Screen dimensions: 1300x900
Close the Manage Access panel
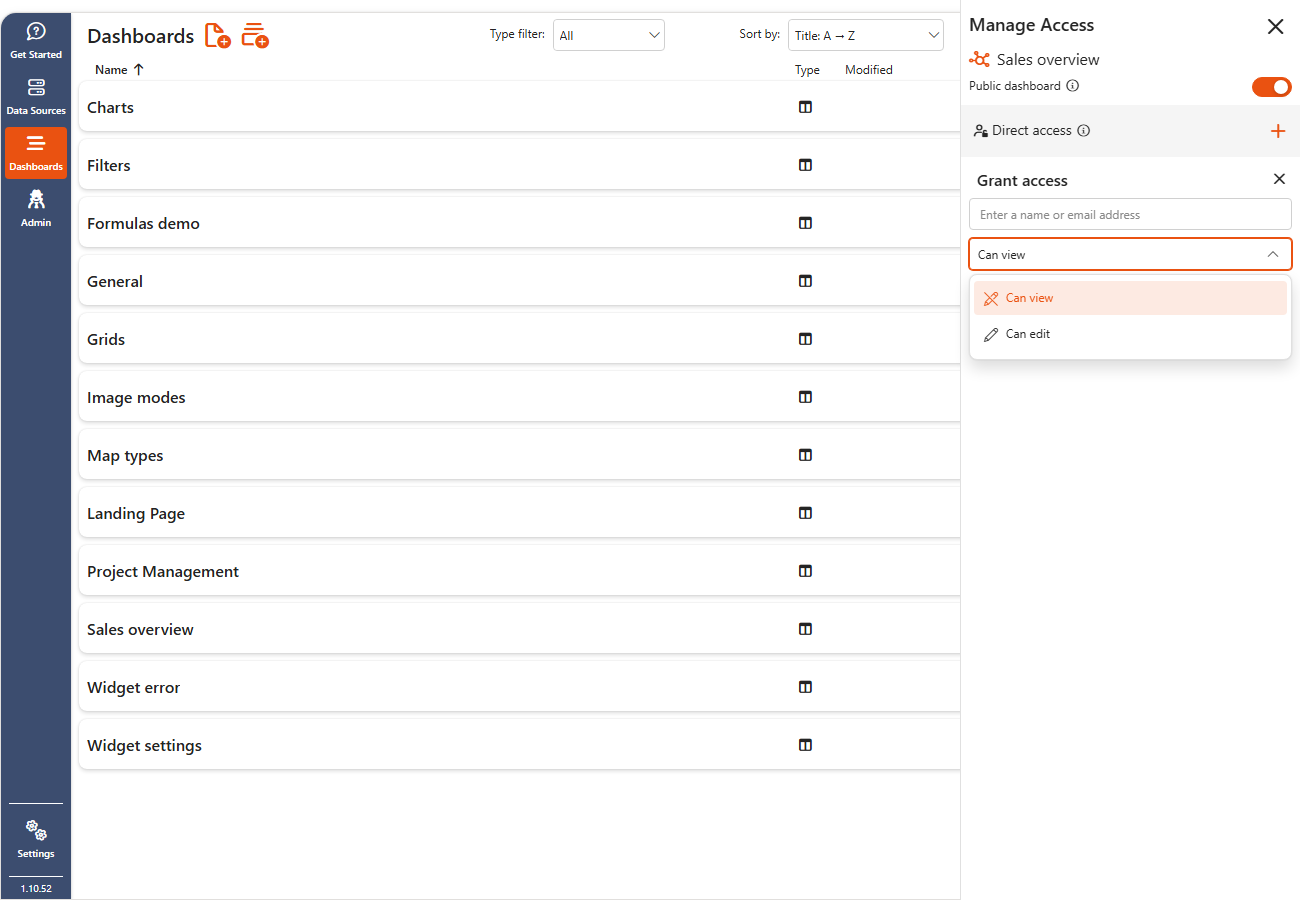[x=1275, y=27]
